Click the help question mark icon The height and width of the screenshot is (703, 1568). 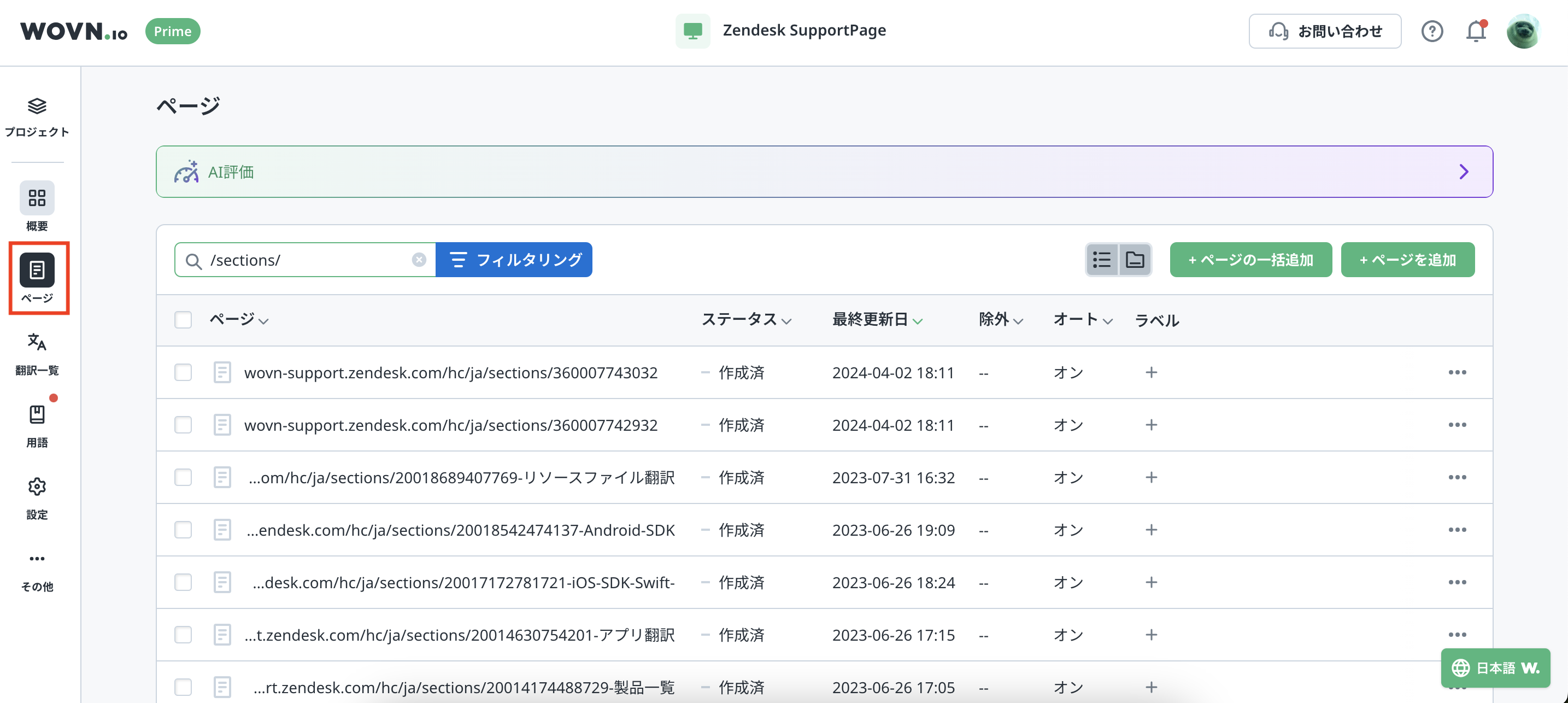(x=1432, y=31)
